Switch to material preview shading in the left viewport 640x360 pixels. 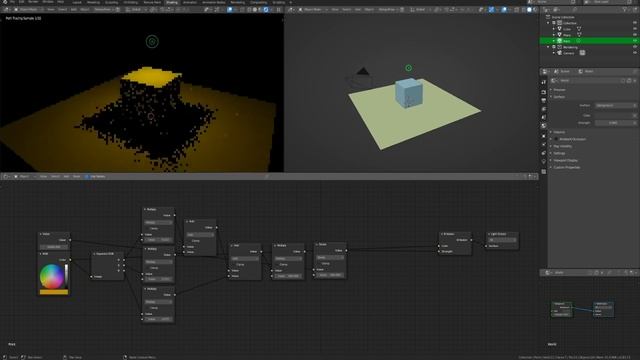coord(260,9)
